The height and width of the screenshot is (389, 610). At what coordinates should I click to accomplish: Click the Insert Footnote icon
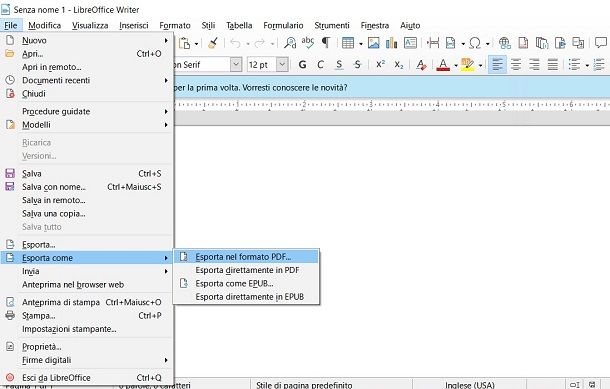tap(524, 43)
